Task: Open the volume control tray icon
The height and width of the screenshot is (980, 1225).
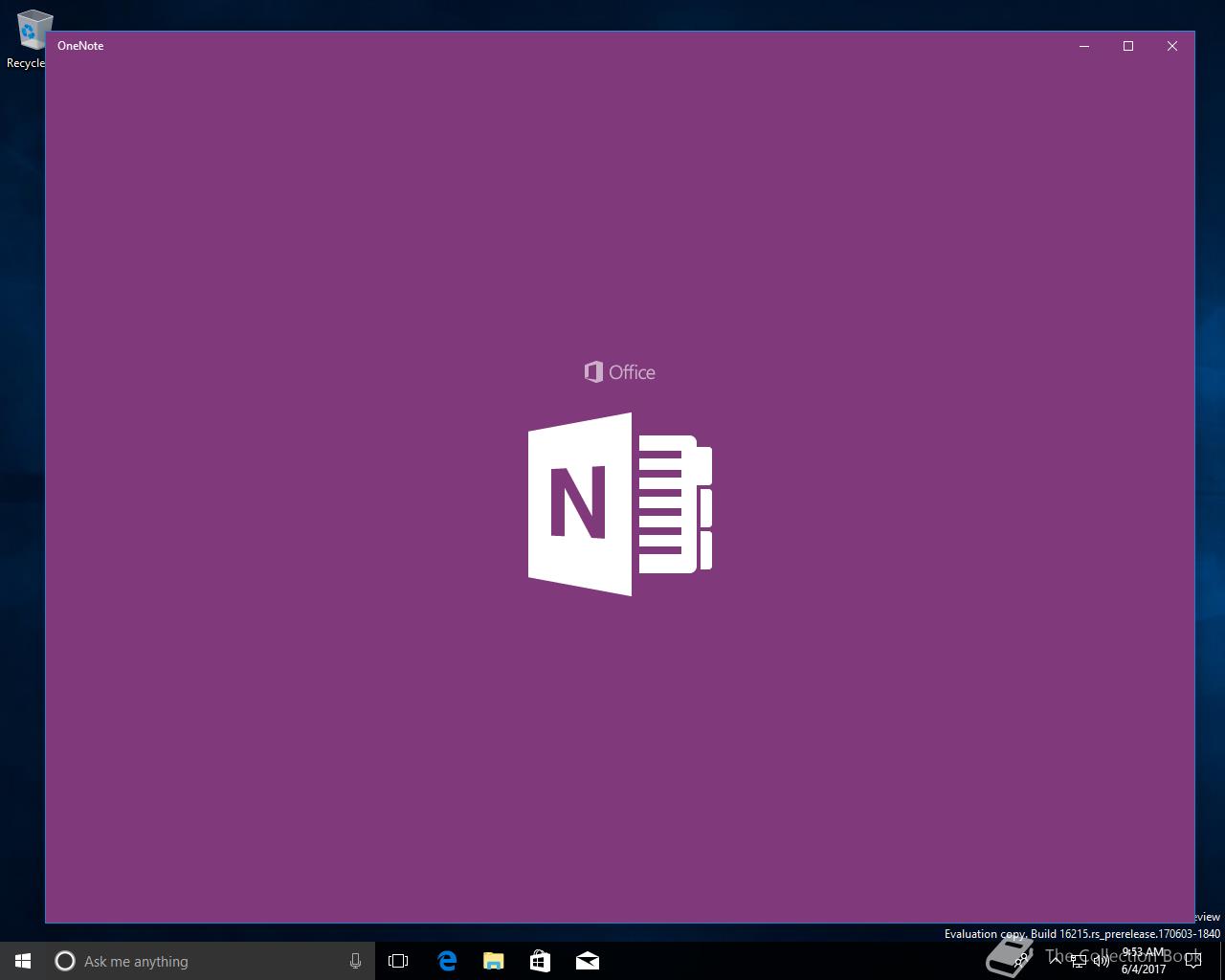Action: 1102,961
